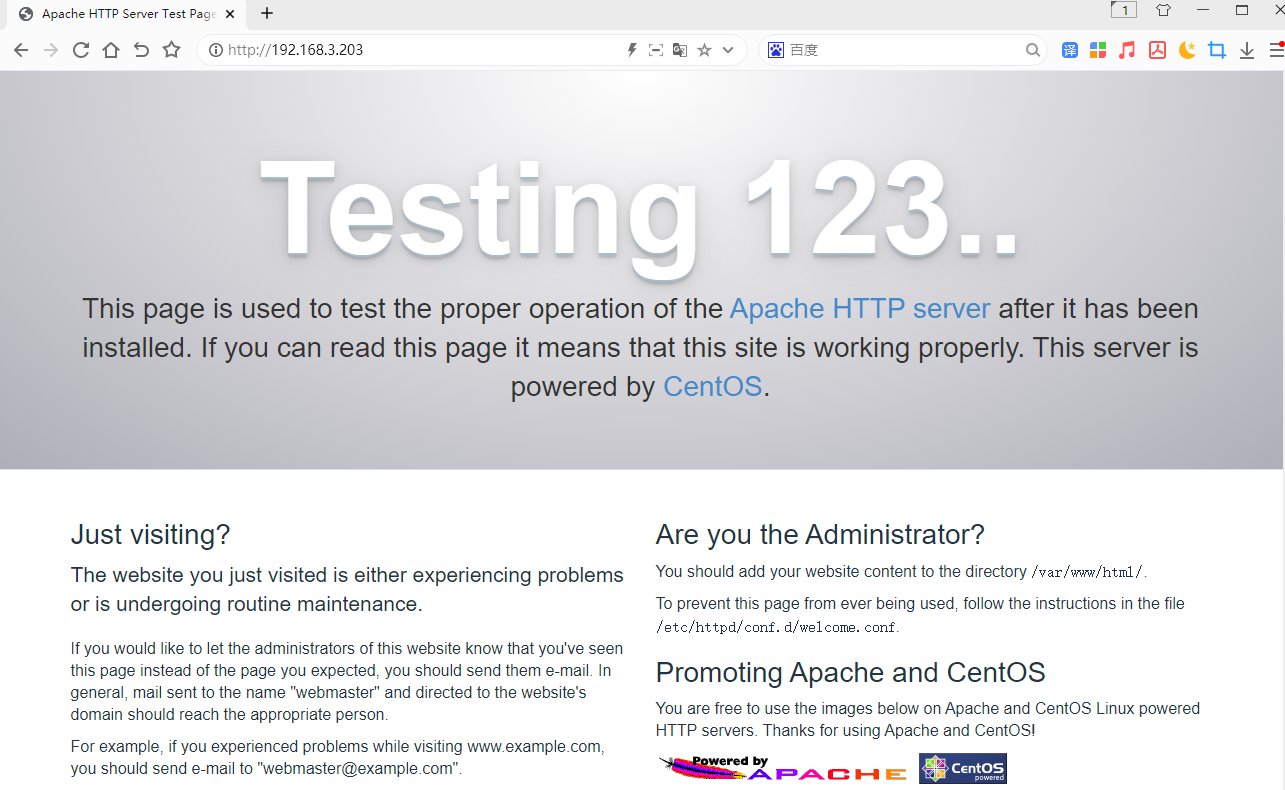Click the "Just visiting?" heading
This screenshot has width=1285, height=790.
(x=150, y=535)
